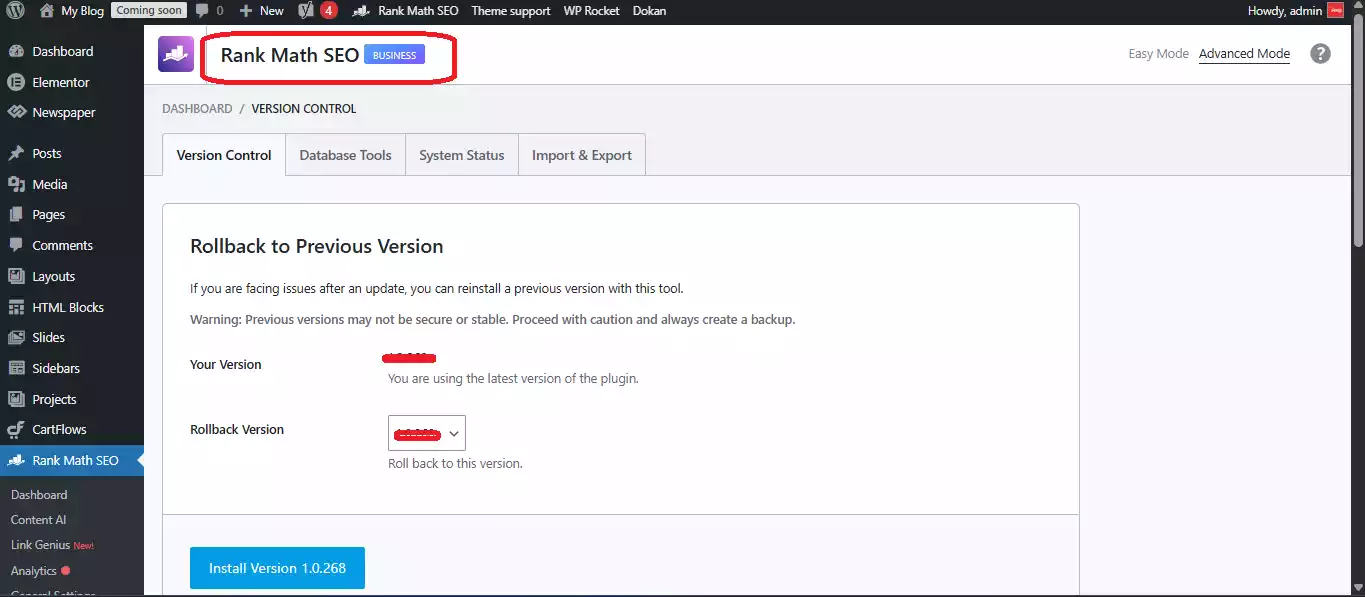Click the CartFlows sidebar icon
The height and width of the screenshot is (597, 1365).
click(16, 429)
